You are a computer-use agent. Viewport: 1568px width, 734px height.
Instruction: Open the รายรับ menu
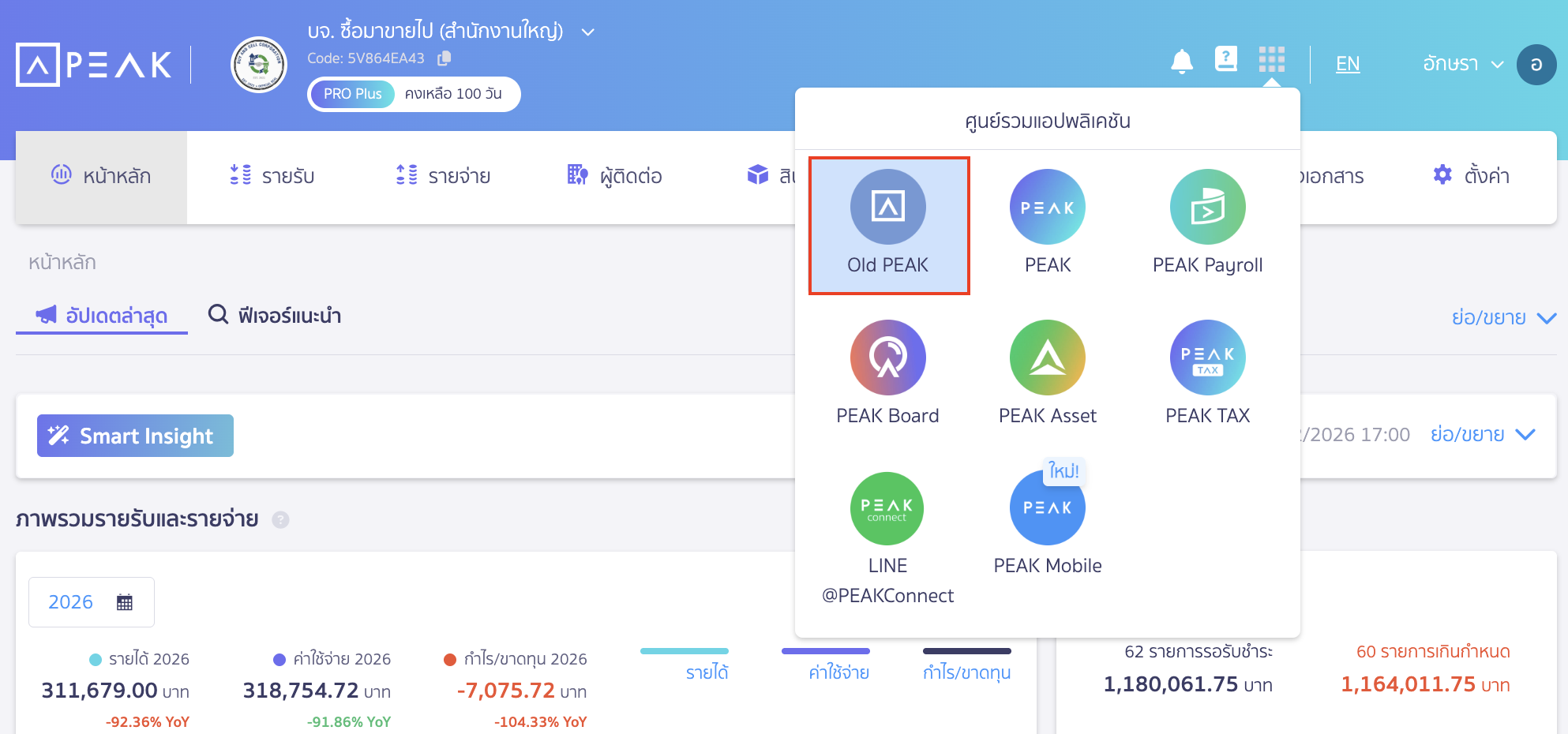[272, 176]
